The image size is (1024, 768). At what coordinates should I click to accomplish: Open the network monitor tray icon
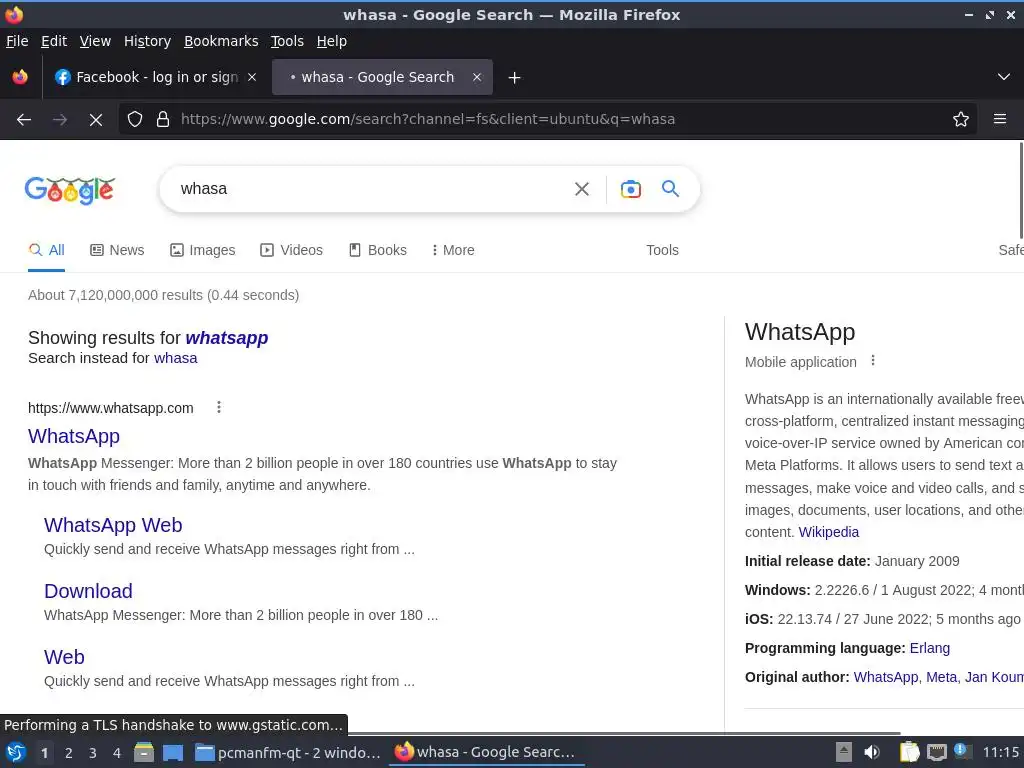point(936,752)
